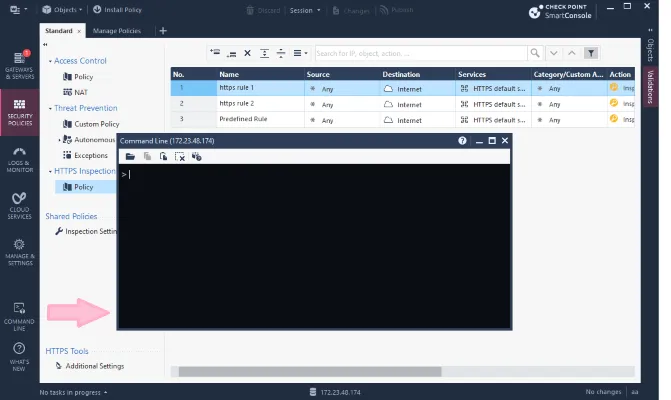Switch to the Manage Policies tab

117,31
